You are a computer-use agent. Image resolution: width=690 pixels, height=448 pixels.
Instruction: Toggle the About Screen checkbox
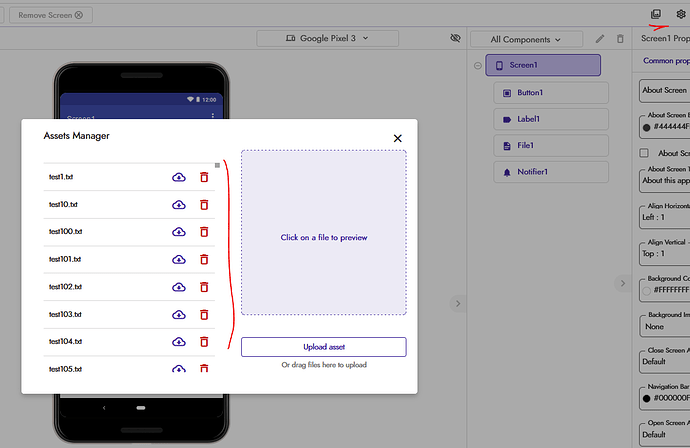[644, 153]
